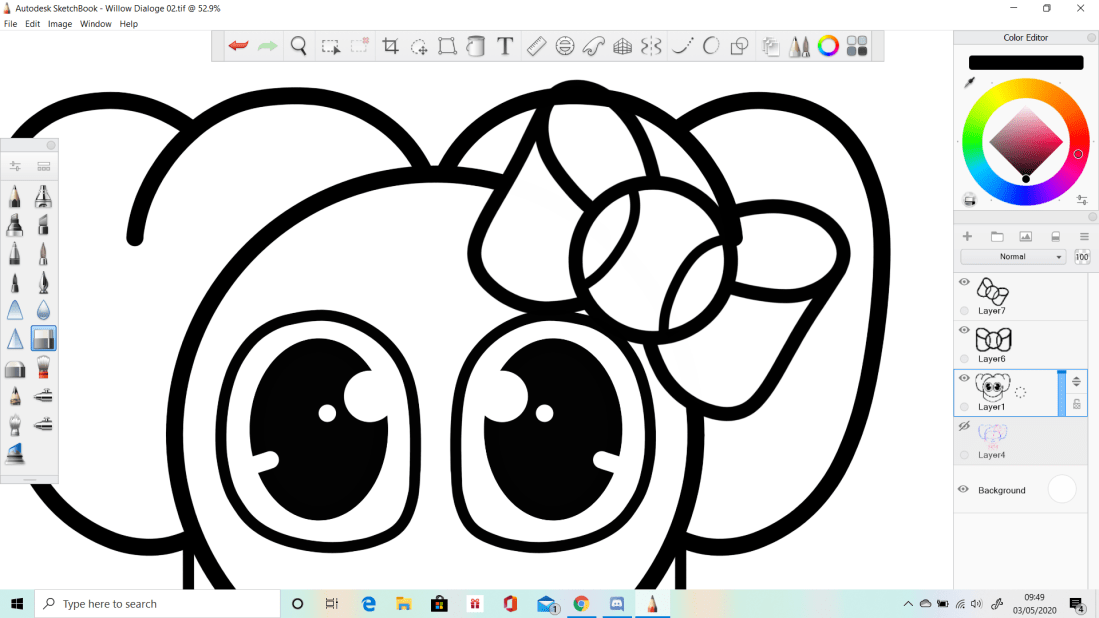1099x618 pixels.
Task: Open the Ruler guide tool
Action: (536, 46)
